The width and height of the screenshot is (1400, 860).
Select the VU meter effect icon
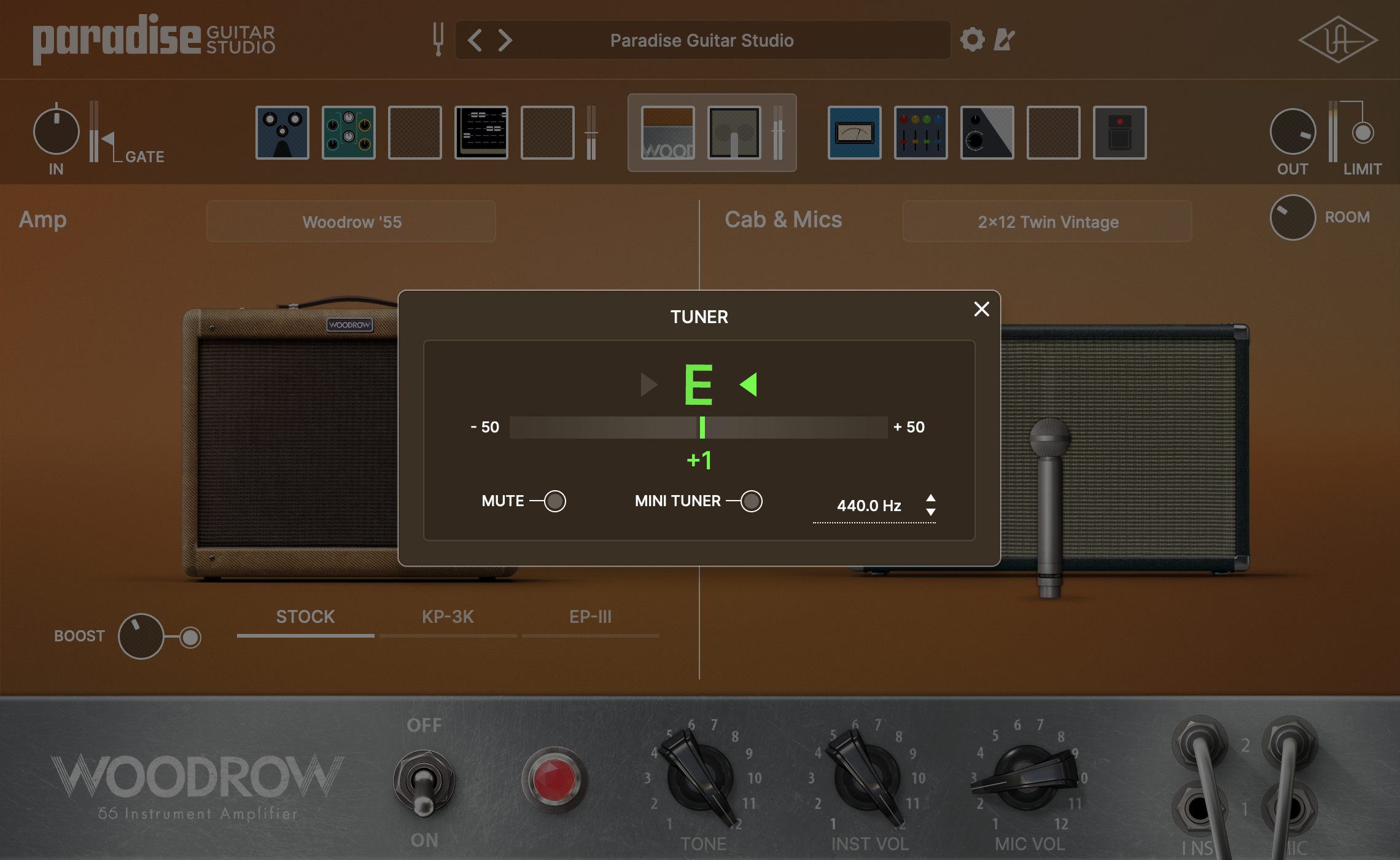pyautogui.click(x=854, y=133)
